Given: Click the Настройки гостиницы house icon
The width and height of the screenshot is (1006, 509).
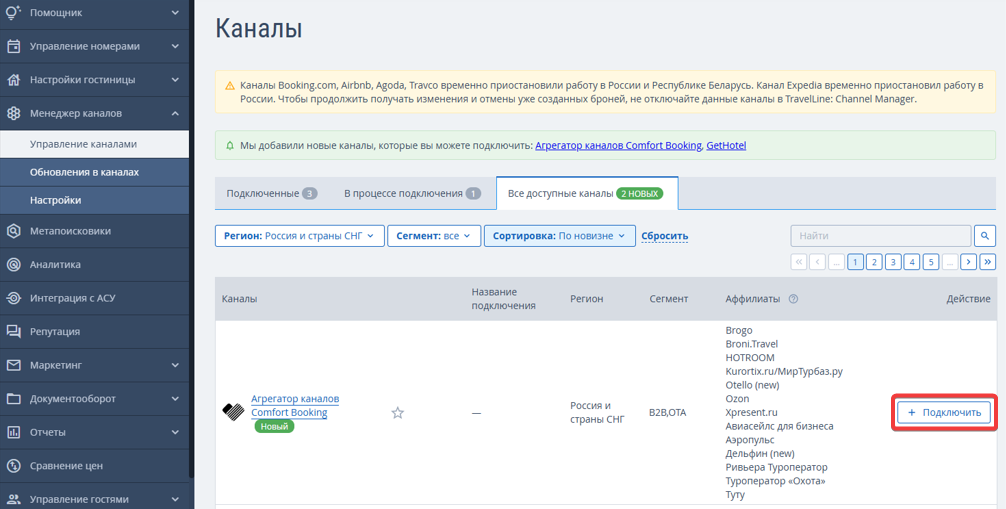Looking at the screenshot, I should coord(13,80).
